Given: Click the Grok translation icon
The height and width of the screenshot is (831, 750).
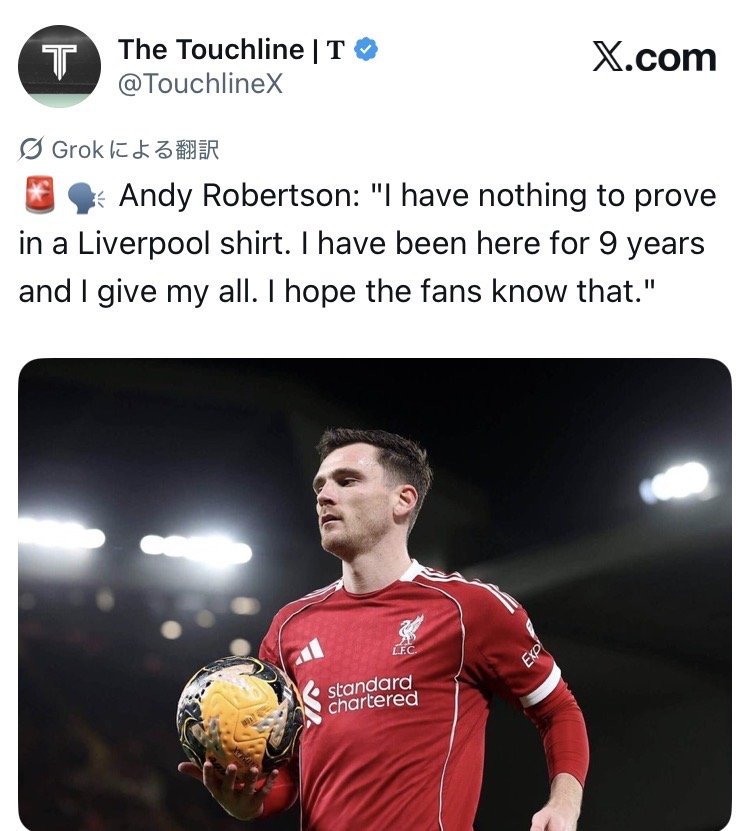Looking at the screenshot, I should pyautogui.click(x=31, y=149).
